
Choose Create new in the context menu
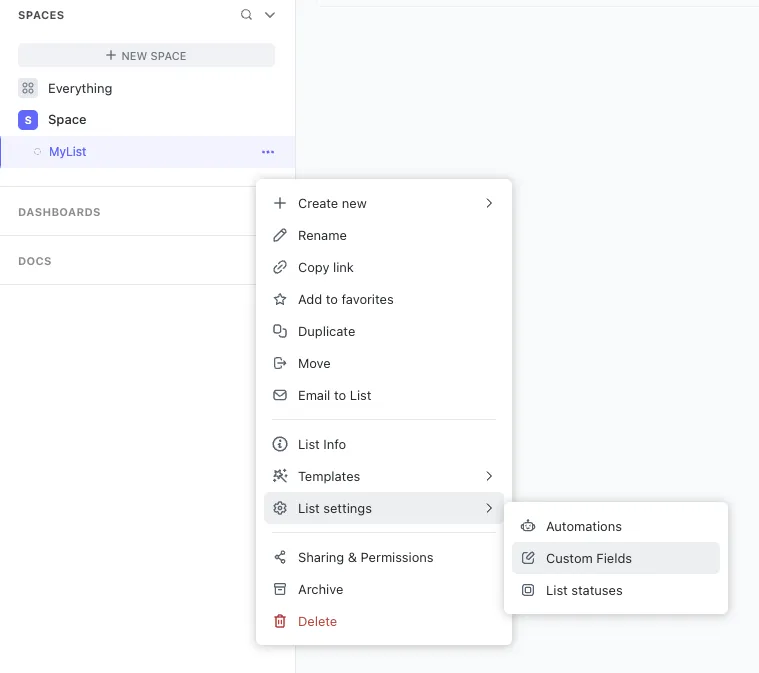(383, 203)
